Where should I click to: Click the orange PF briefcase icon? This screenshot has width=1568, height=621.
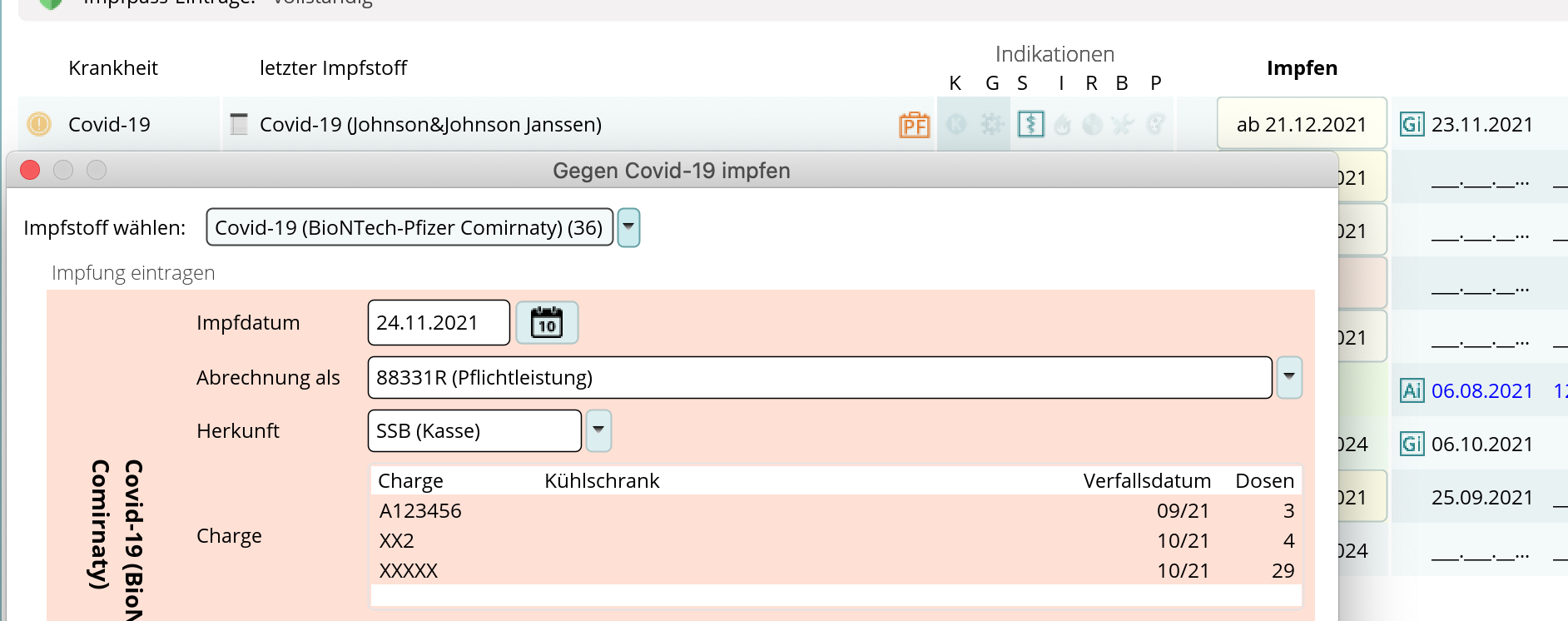click(x=914, y=125)
